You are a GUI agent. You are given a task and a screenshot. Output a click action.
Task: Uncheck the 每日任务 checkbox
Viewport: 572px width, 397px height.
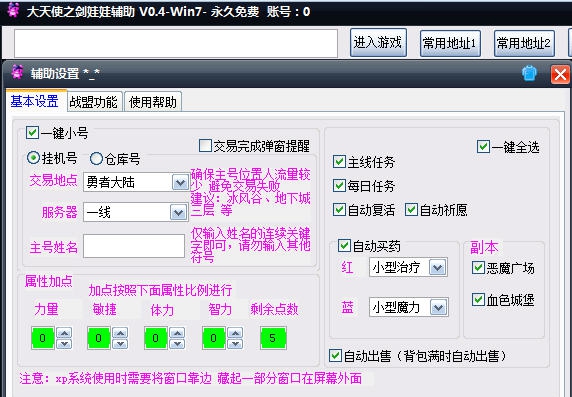click(x=339, y=185)
